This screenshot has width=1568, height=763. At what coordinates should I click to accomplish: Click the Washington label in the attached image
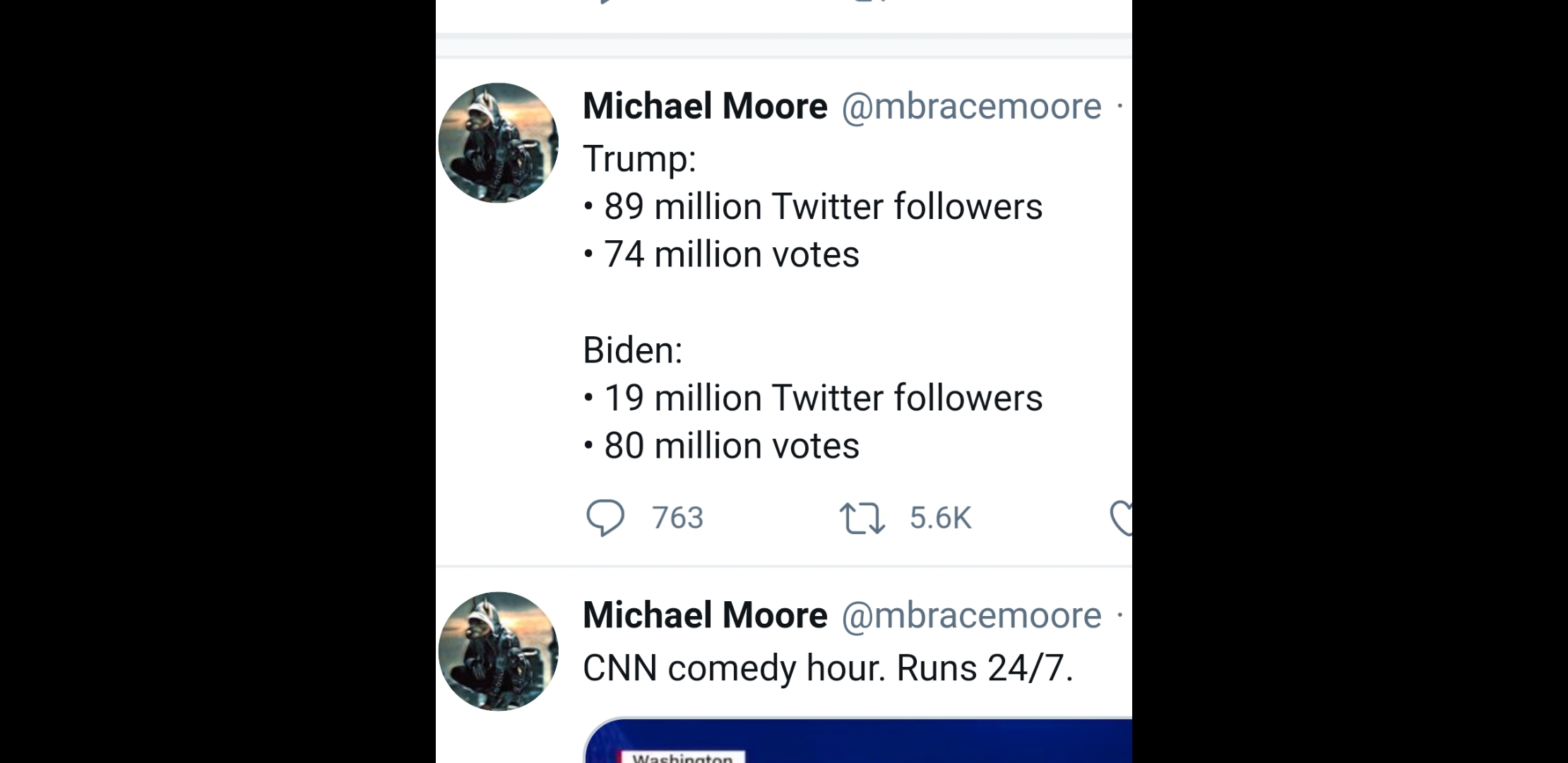coord(682,758)
